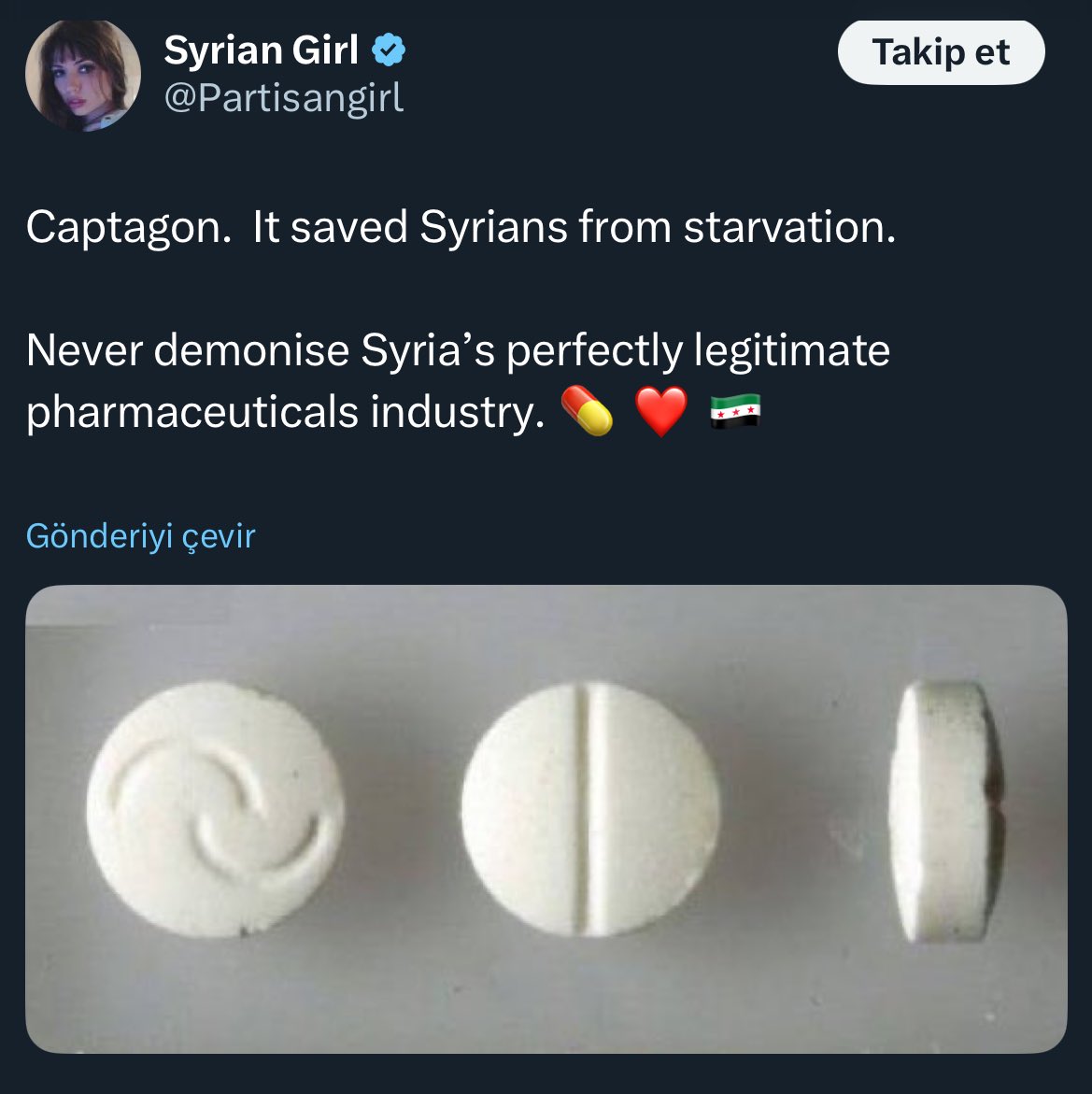Click the pill with score line

(590, 809)
